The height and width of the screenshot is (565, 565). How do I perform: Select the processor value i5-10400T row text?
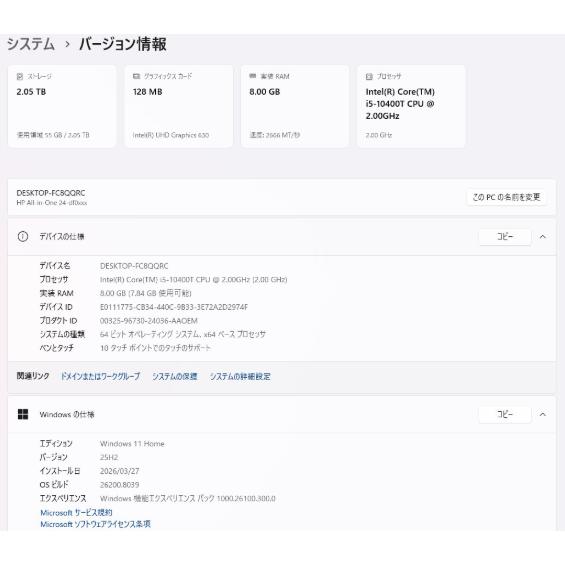193,280
